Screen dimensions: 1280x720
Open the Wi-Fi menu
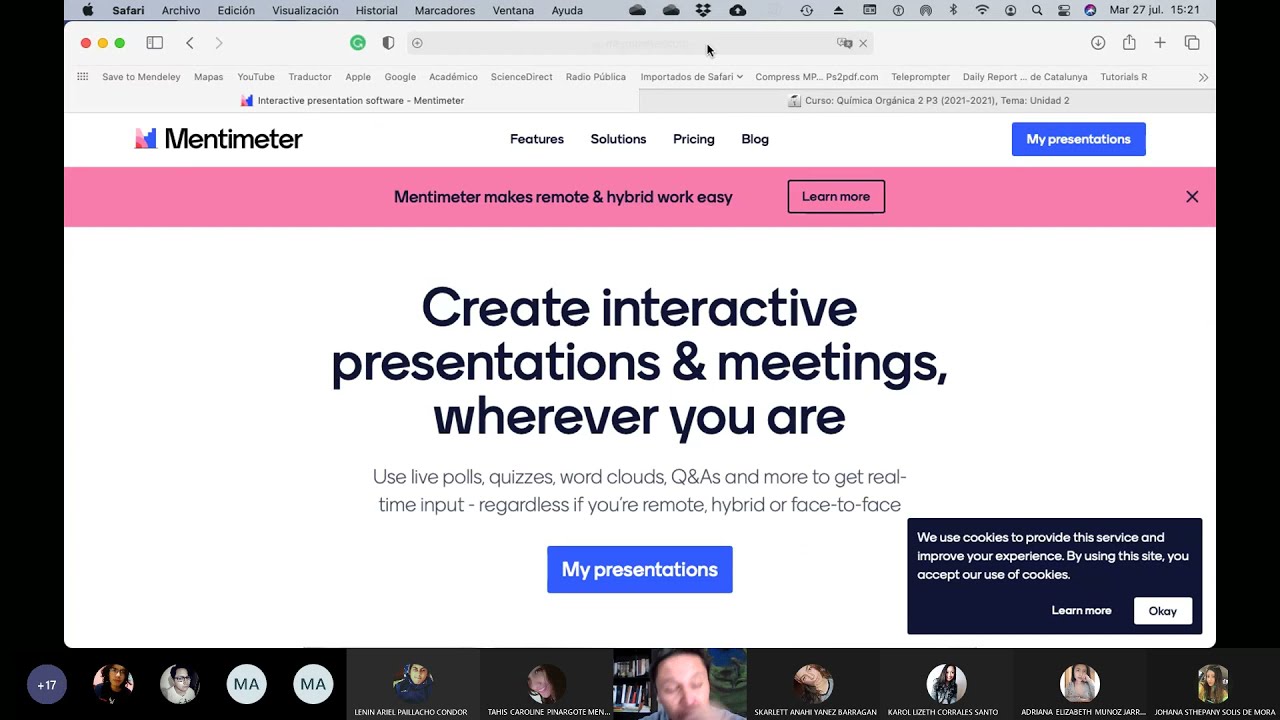tap(982, 10)
